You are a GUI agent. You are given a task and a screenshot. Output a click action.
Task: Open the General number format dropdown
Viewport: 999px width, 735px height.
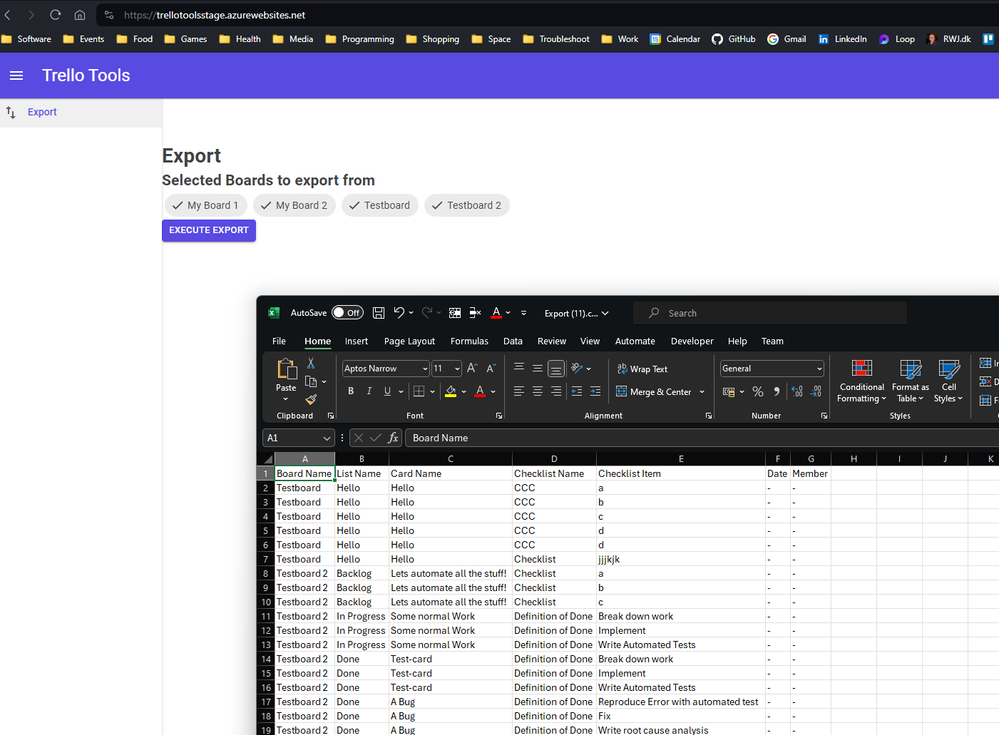tap(819, 369)
